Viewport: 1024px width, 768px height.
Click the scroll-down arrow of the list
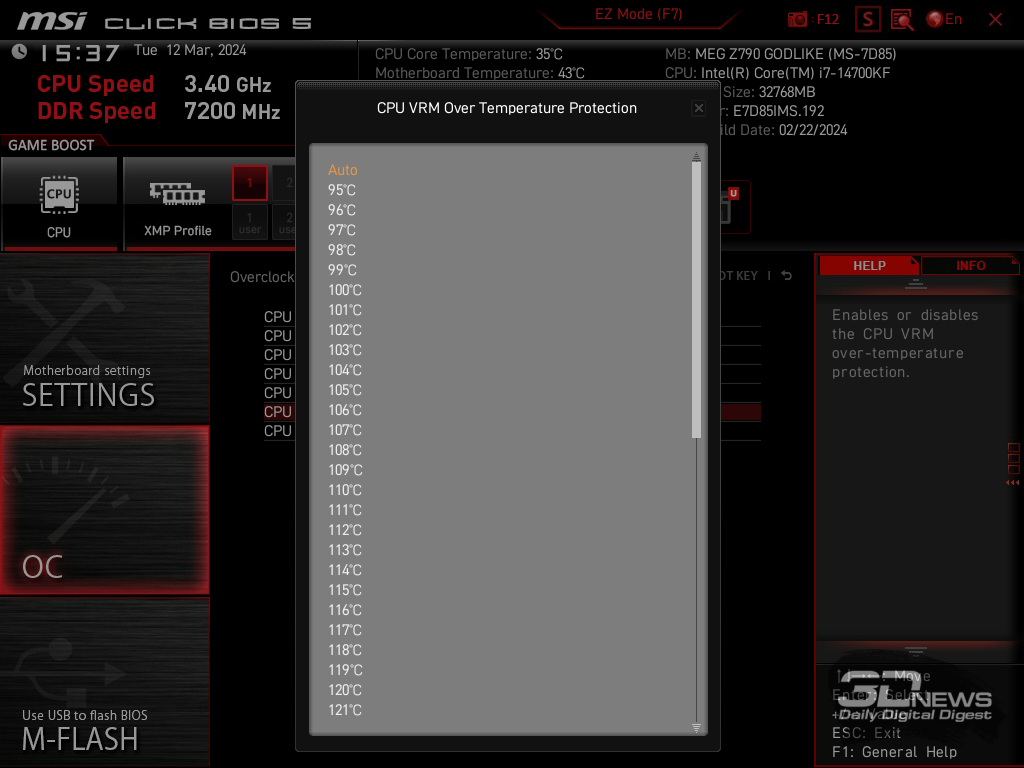tap(696, 728)
